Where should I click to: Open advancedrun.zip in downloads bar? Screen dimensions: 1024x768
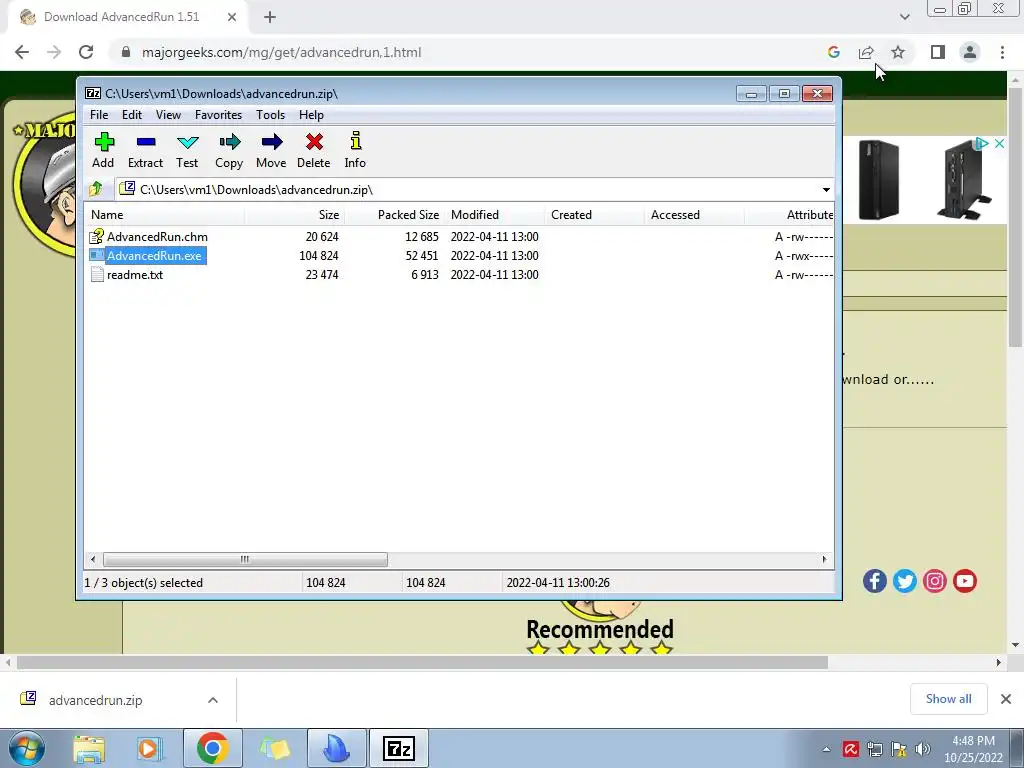[95, 700]
